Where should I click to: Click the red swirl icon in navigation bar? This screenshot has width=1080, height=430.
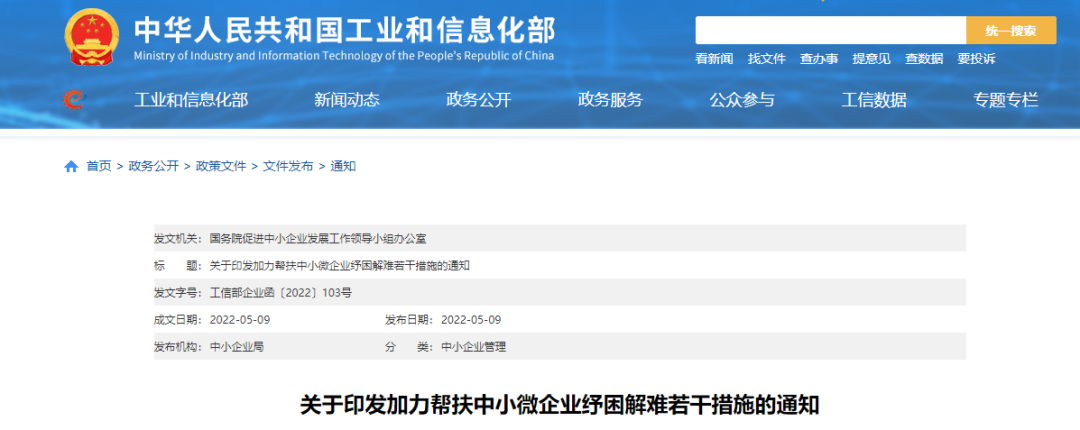tap(73, 99)
